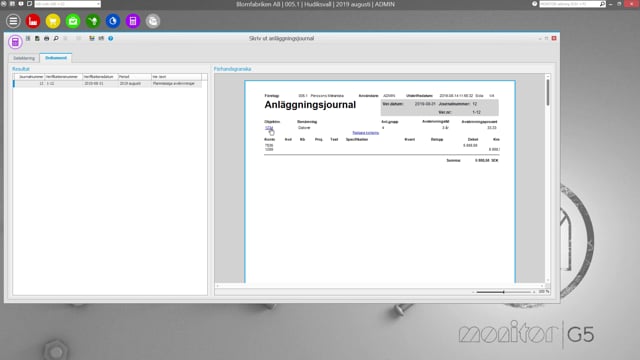Click the second small icon in top-left title bar
The image size is (640, 360).
12,4
